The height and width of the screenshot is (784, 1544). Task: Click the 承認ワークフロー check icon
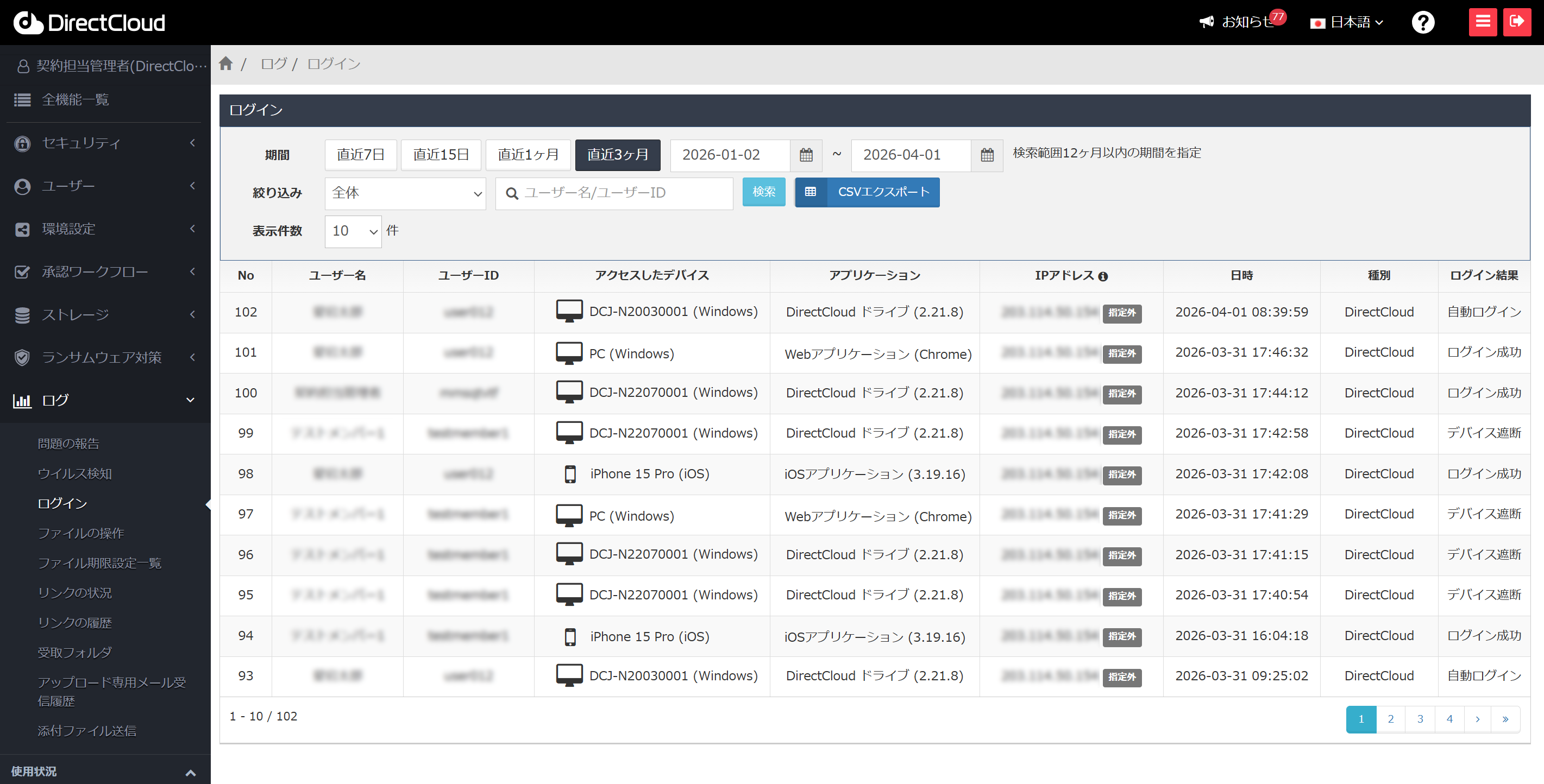tap(22, 272)
